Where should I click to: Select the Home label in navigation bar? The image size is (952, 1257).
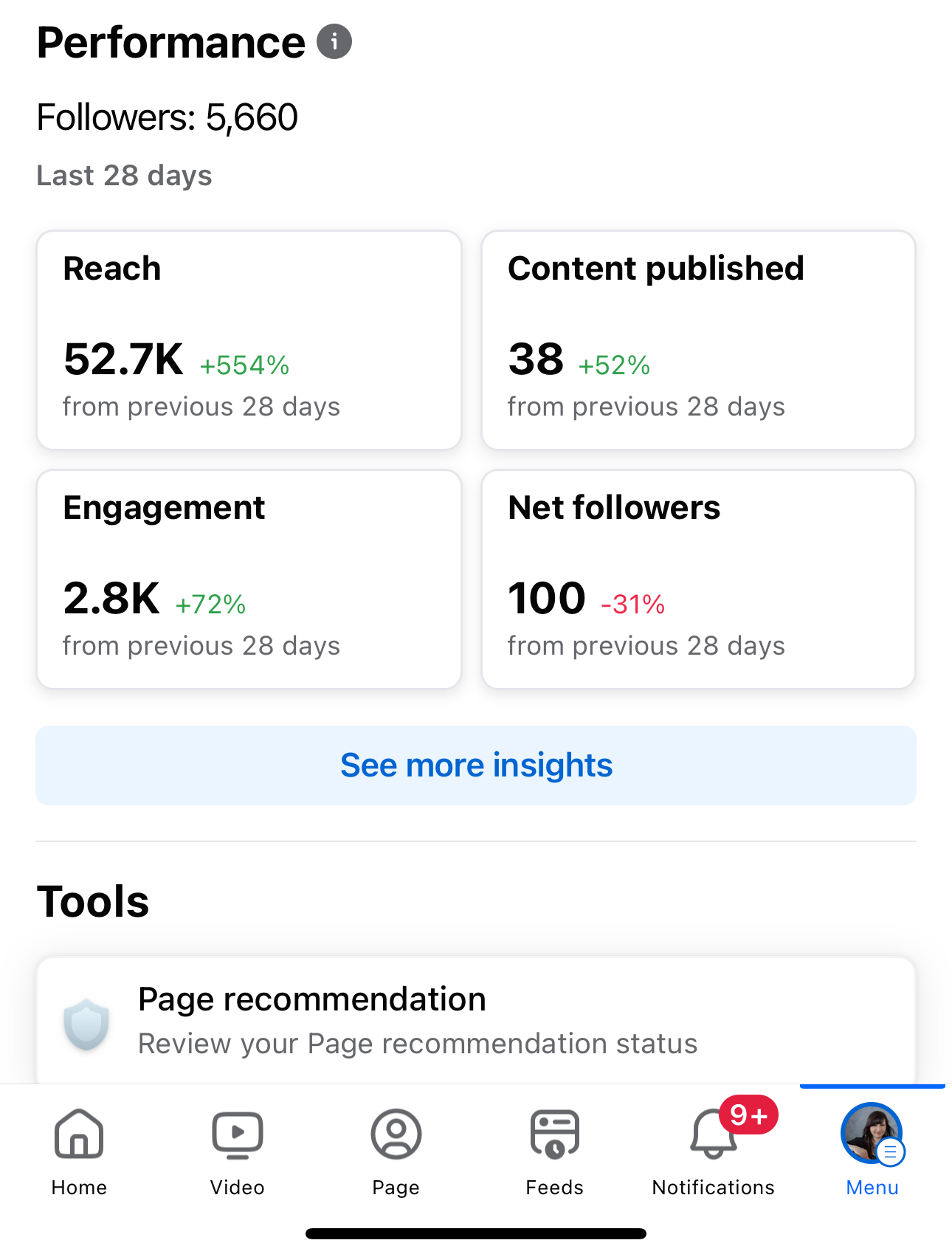pyautogui.click(x=78, y=1188)
